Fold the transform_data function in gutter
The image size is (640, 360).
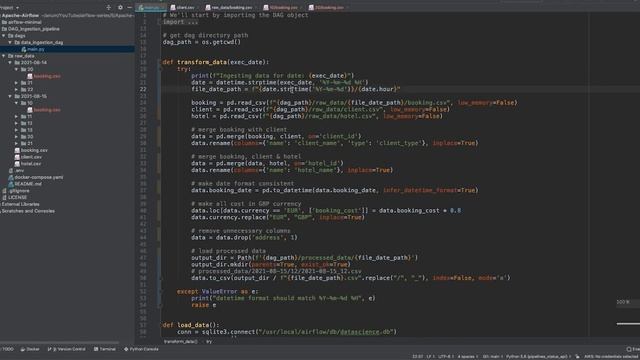(160, 62)
